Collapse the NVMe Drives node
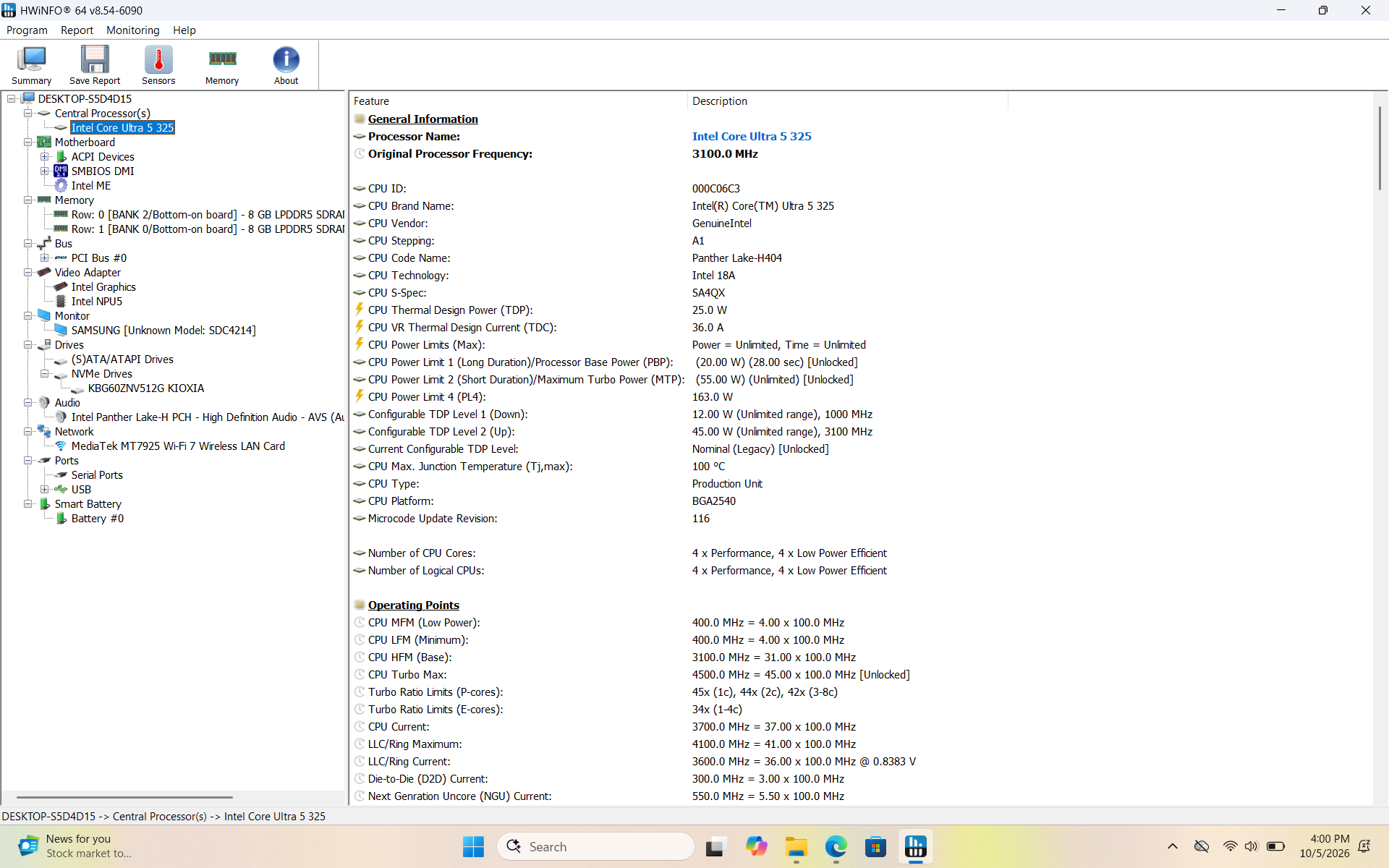 point(45,374)
